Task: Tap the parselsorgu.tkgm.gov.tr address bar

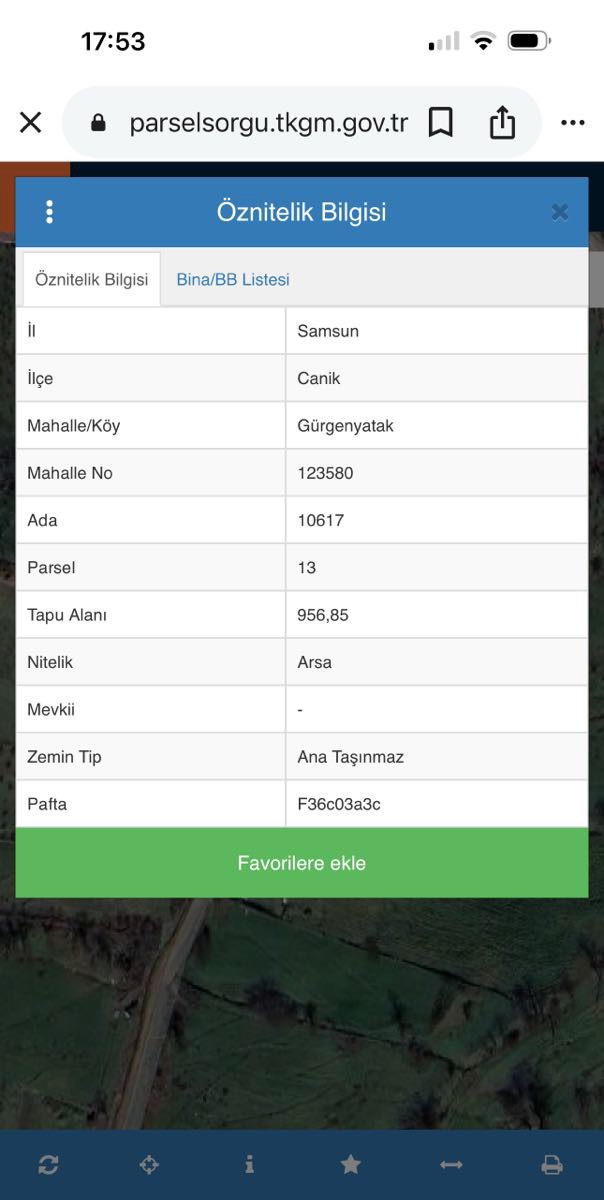Action: [268, 123]
